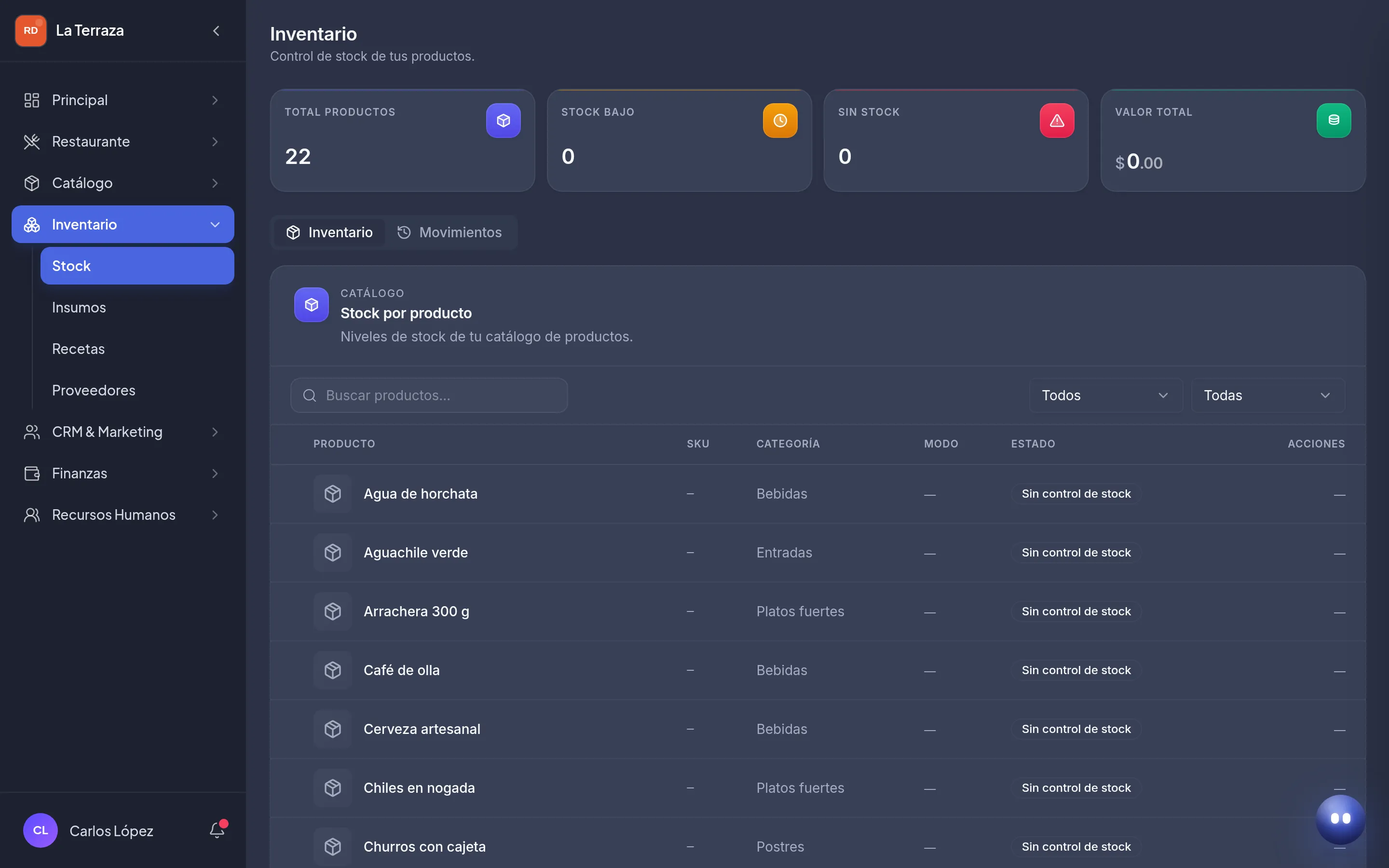Click the Arrachera 300 g product icon
Viewport: 1389px width, 868px height.
coord(333,611)
